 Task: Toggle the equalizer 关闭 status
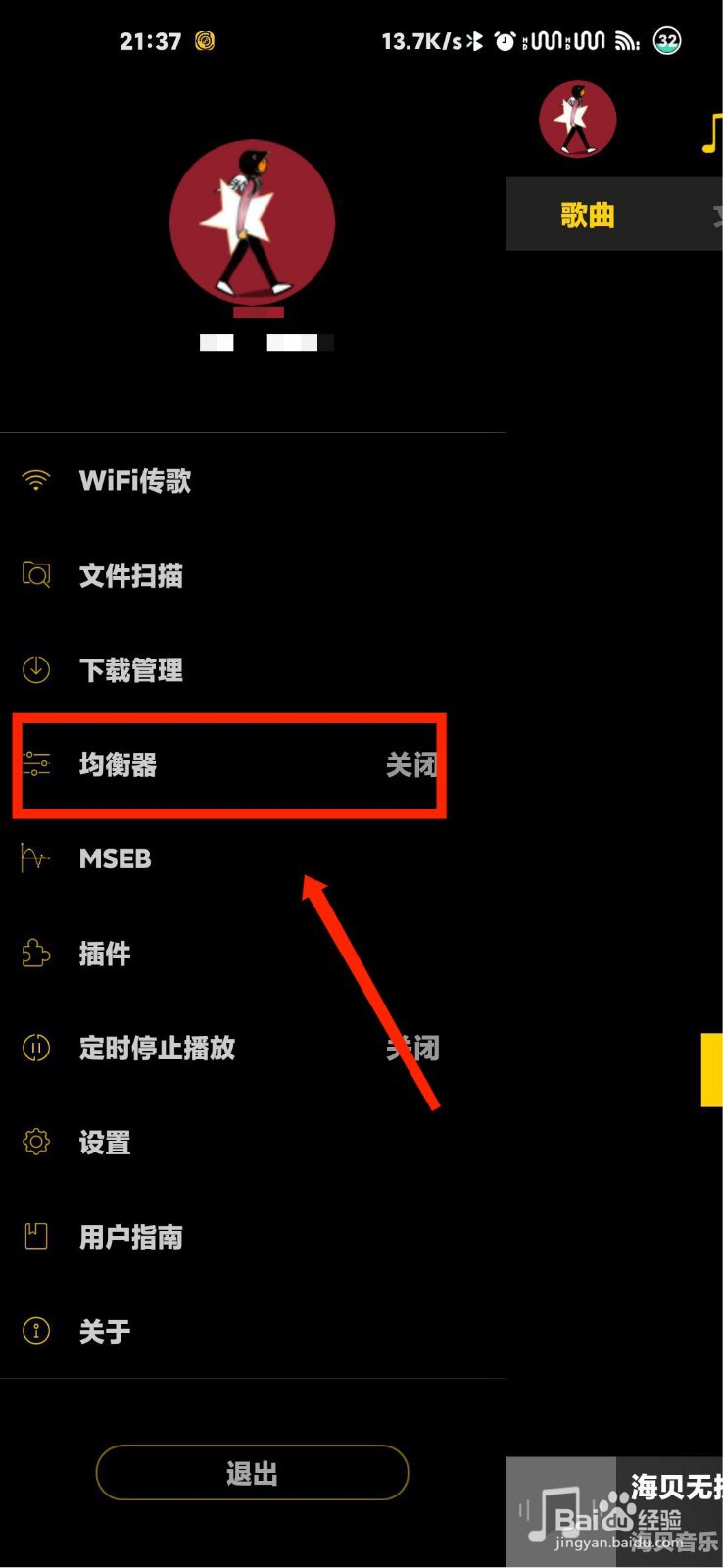point(411,764)
